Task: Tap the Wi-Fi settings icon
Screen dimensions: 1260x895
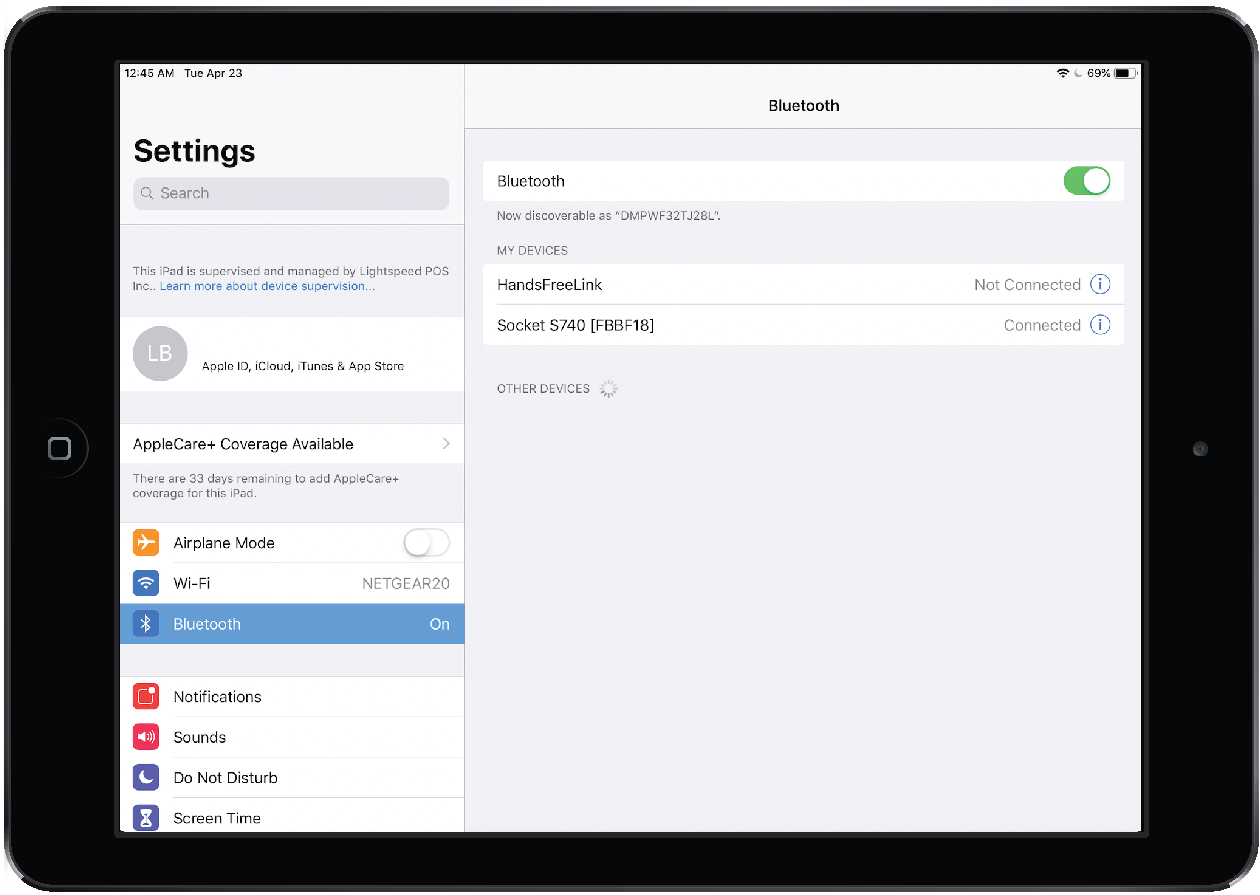Action: pyautogui.click(x=146, y=583)
